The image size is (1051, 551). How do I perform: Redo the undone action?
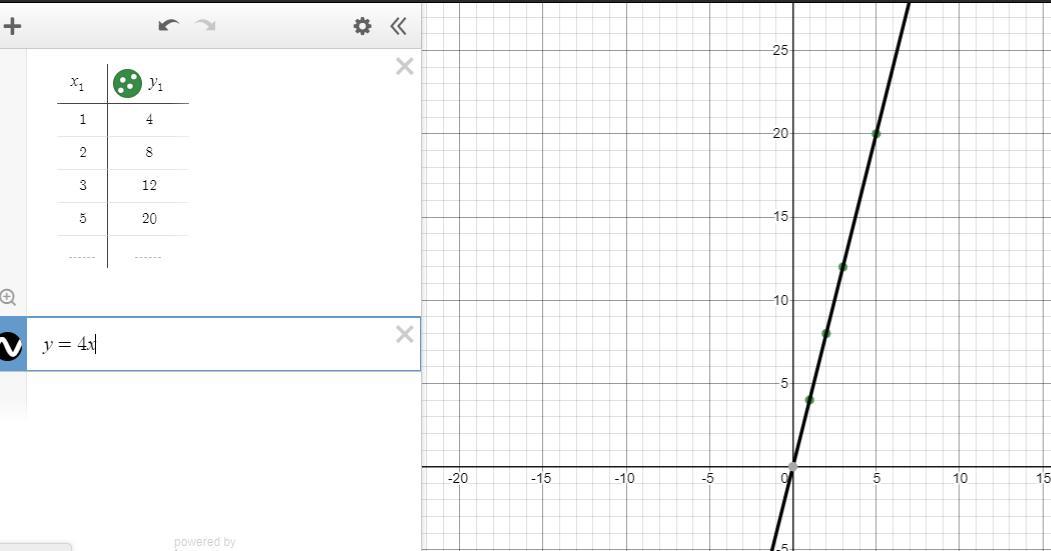click(205, 25)
